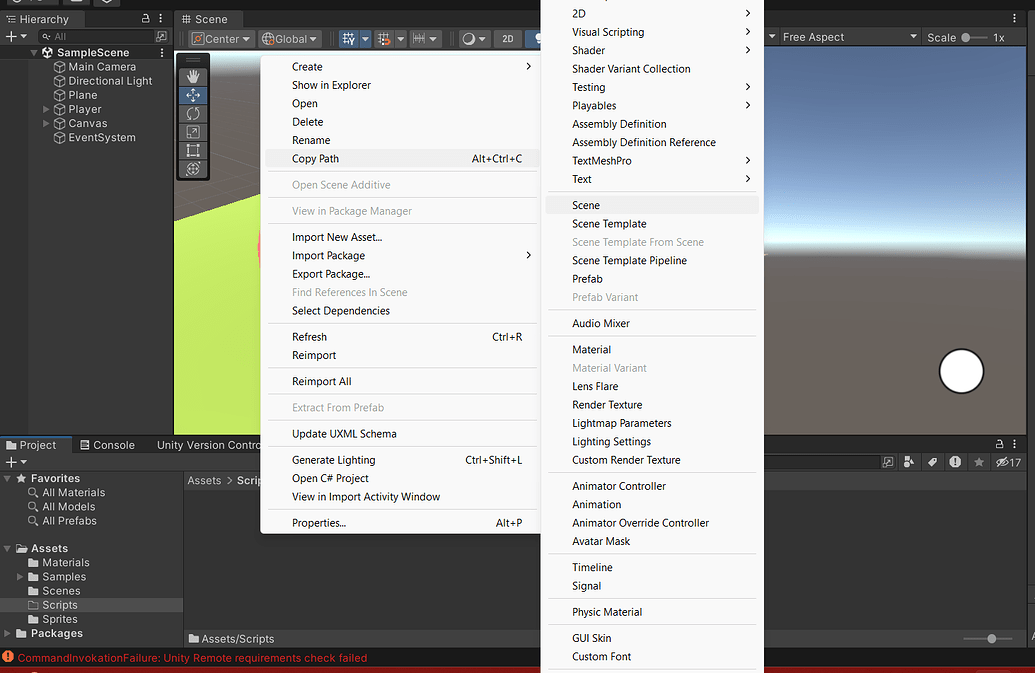The width and height of the screenshot is (1035, 673).
Task: Select the Transform tool below the Rect tool
Action: click(193, 167)
